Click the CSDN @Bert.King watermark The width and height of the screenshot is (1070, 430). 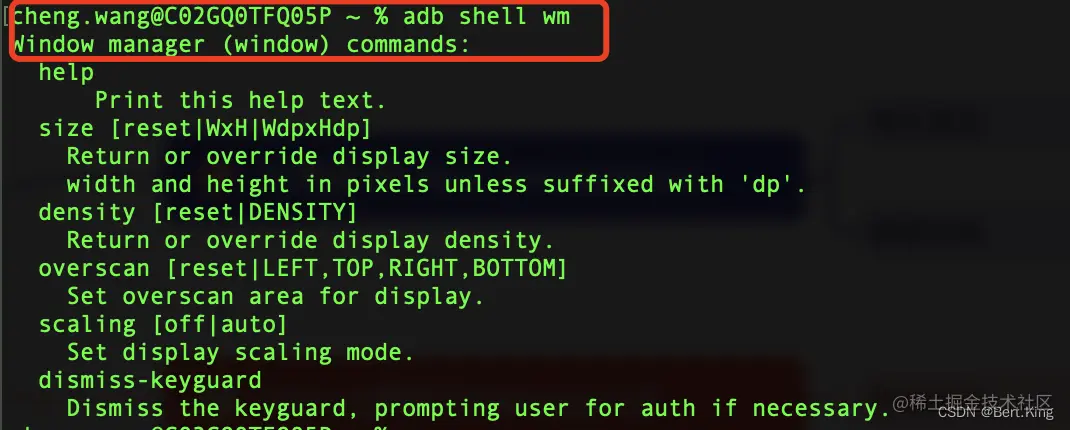point(996,414)
